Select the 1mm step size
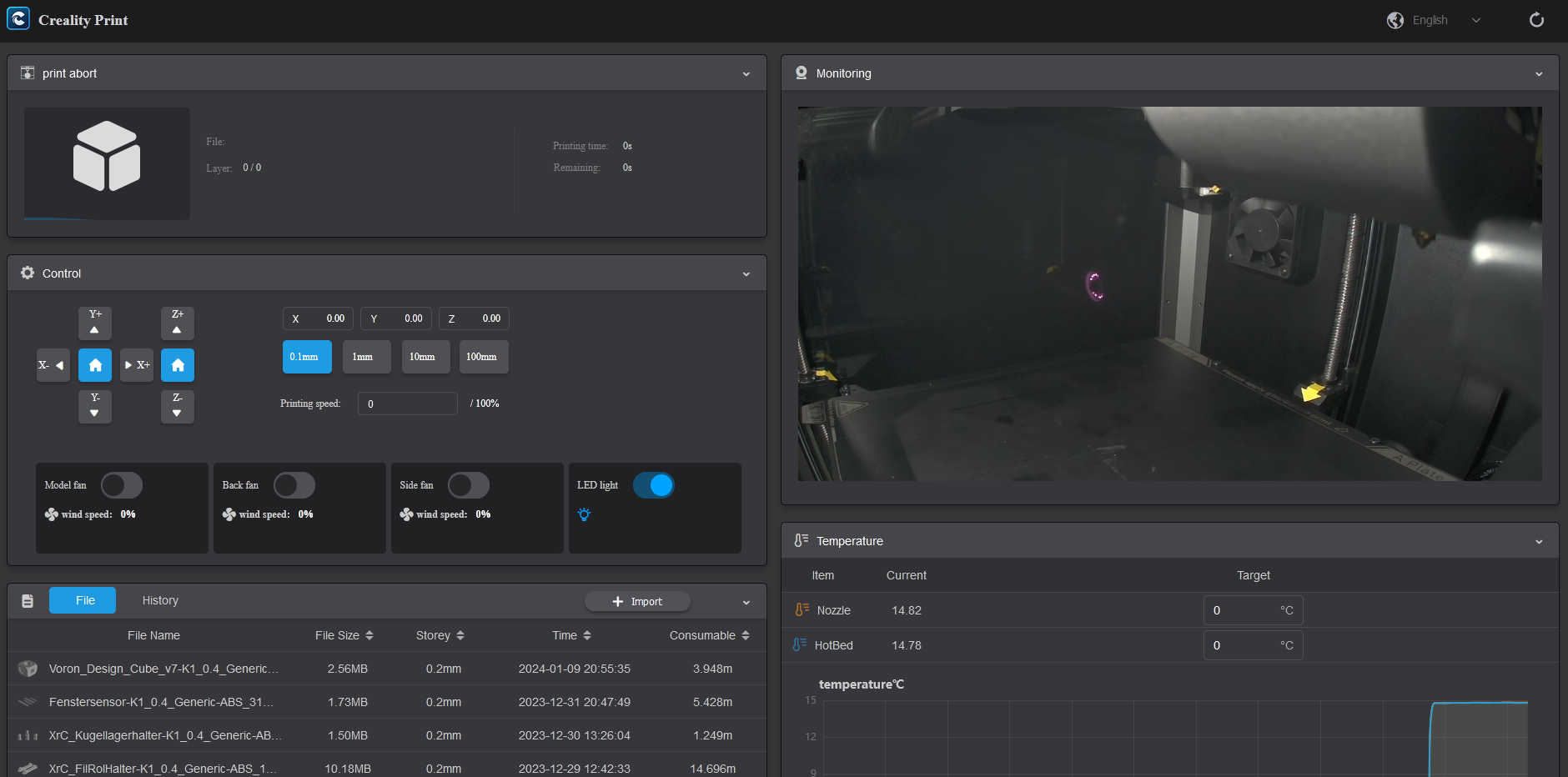This screenshot has height=777, width=1568. 366,357
